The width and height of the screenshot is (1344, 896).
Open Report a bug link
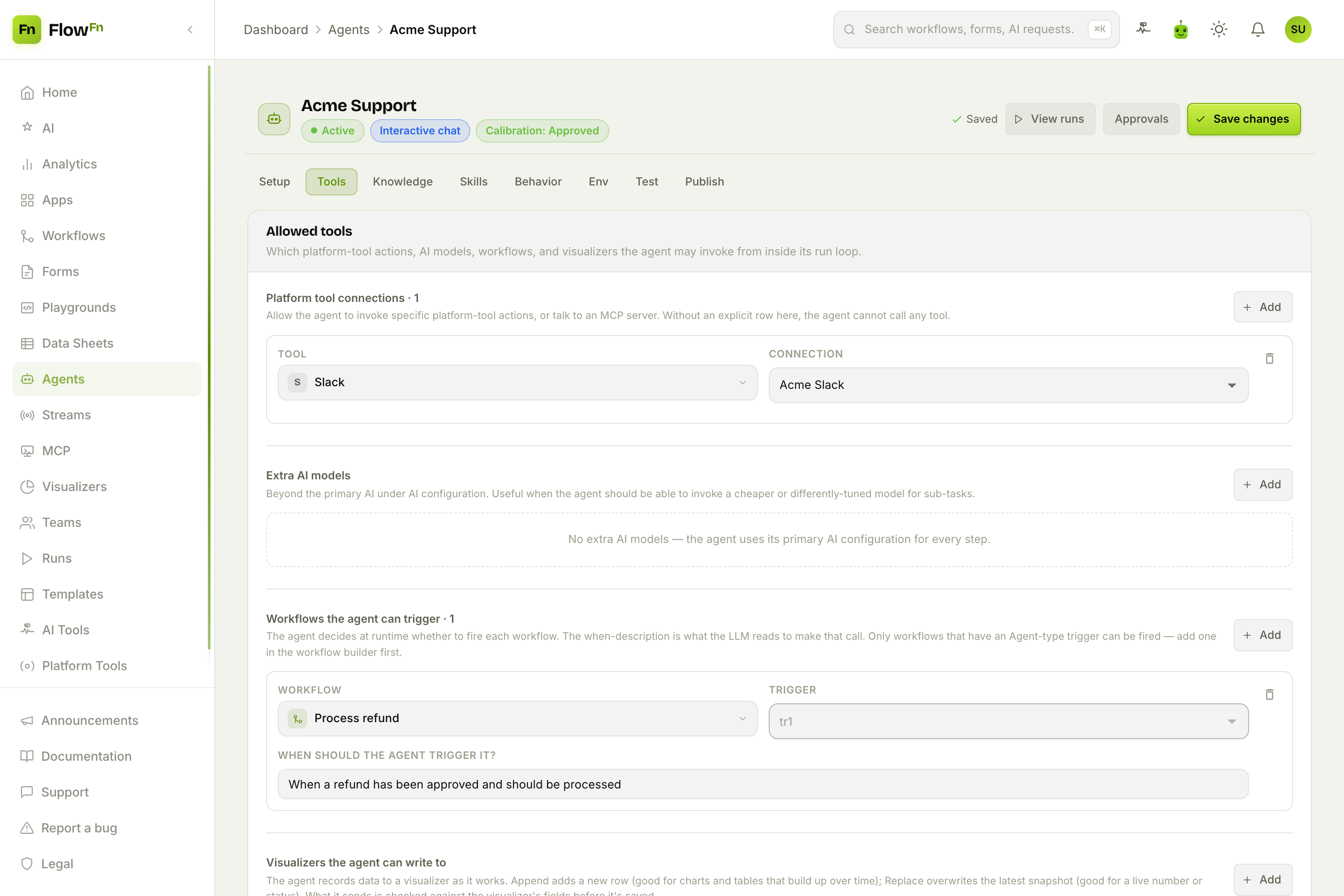click(x=107, y=828)
